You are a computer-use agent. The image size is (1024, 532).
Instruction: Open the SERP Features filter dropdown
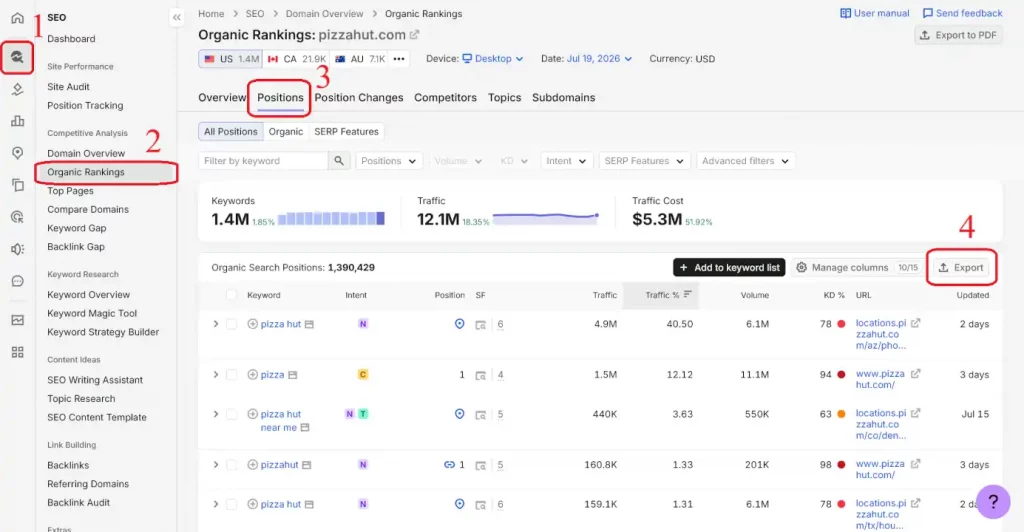(x=644, y=161)
